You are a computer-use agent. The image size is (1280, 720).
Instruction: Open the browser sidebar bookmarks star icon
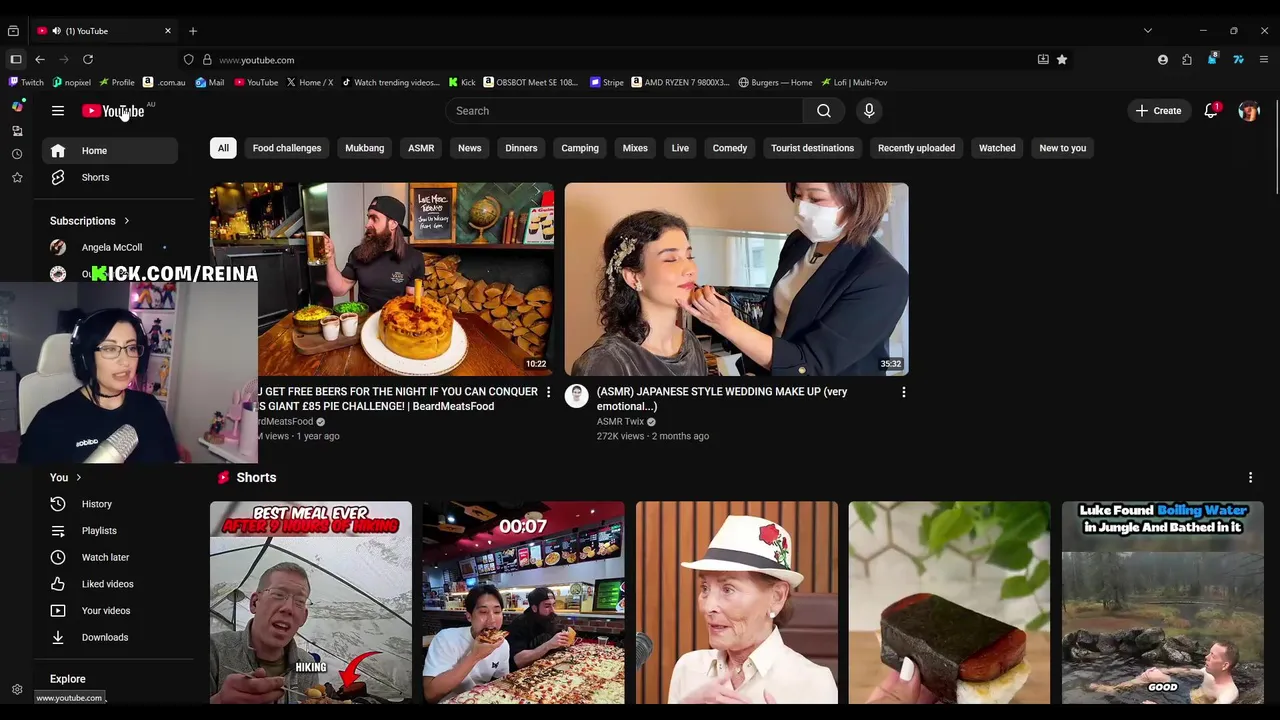(17, 178)
